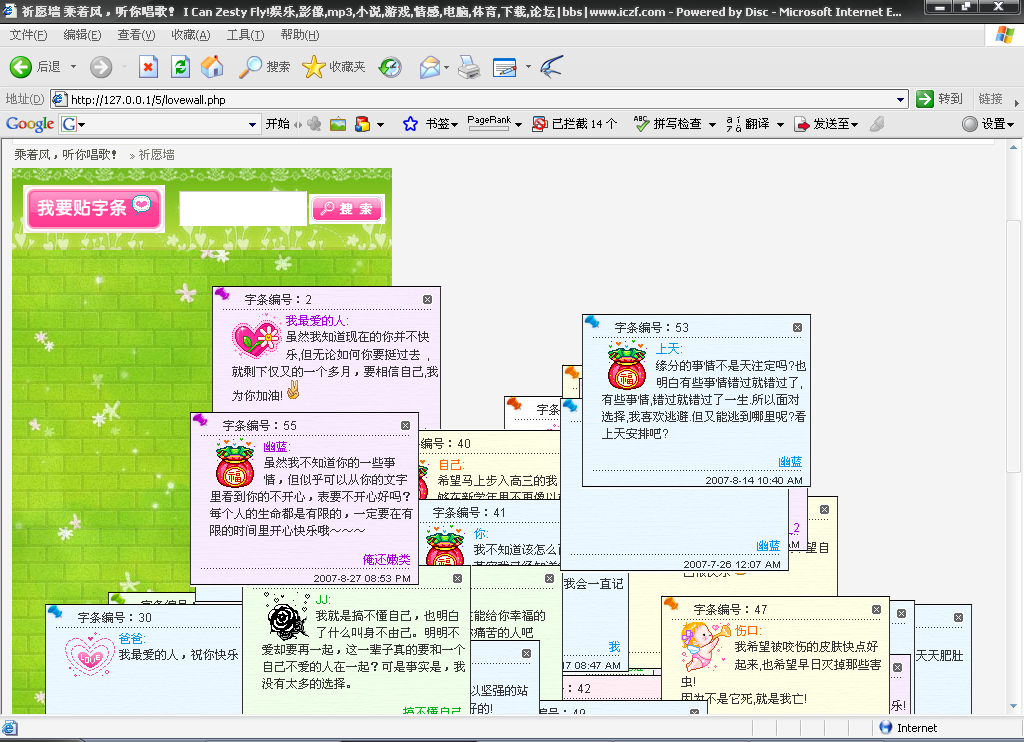Open PageRank dropdown
1024x742 pixels.
tap(519, 124)
